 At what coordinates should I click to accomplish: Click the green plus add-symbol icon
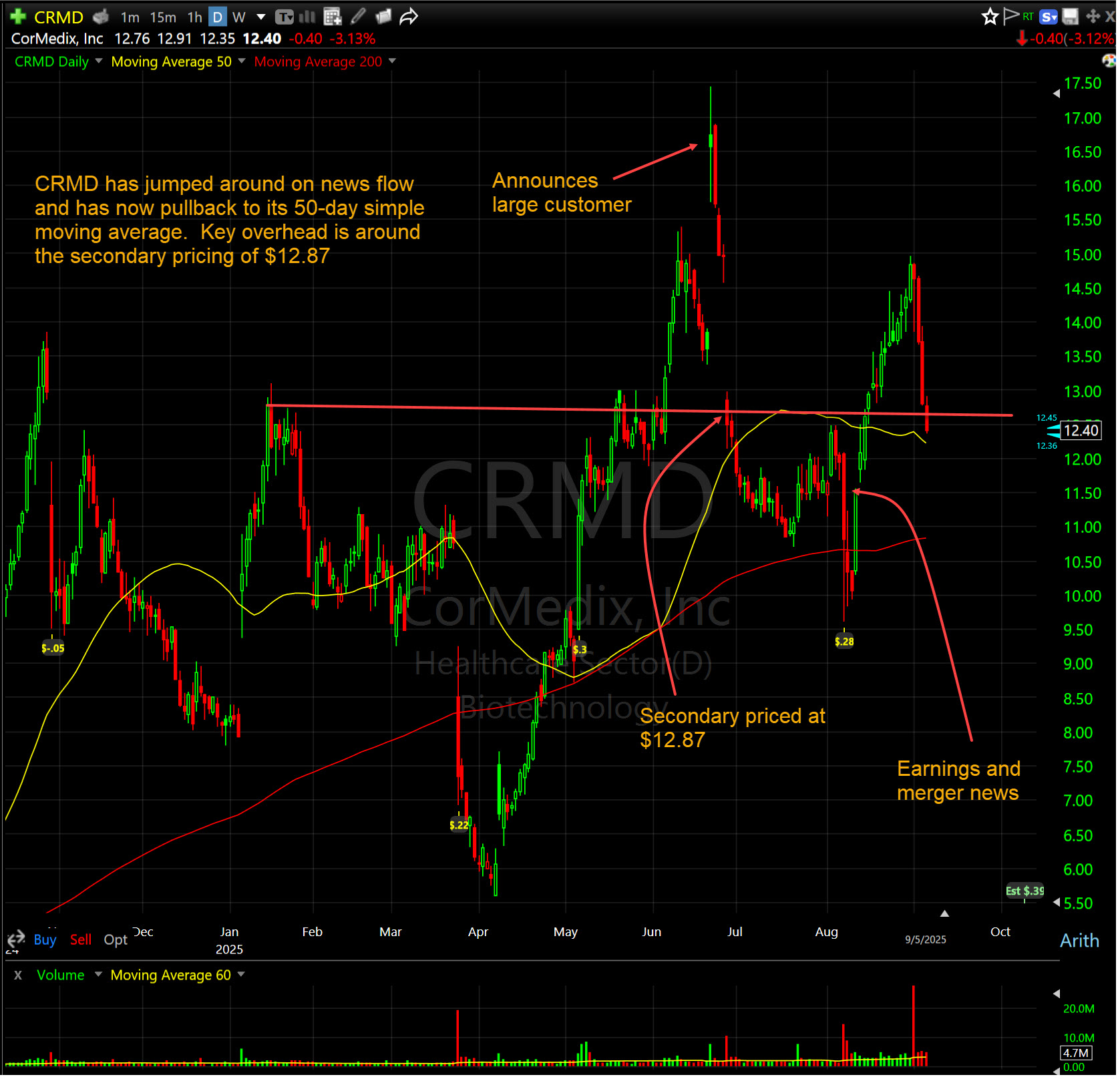point(18,16)
